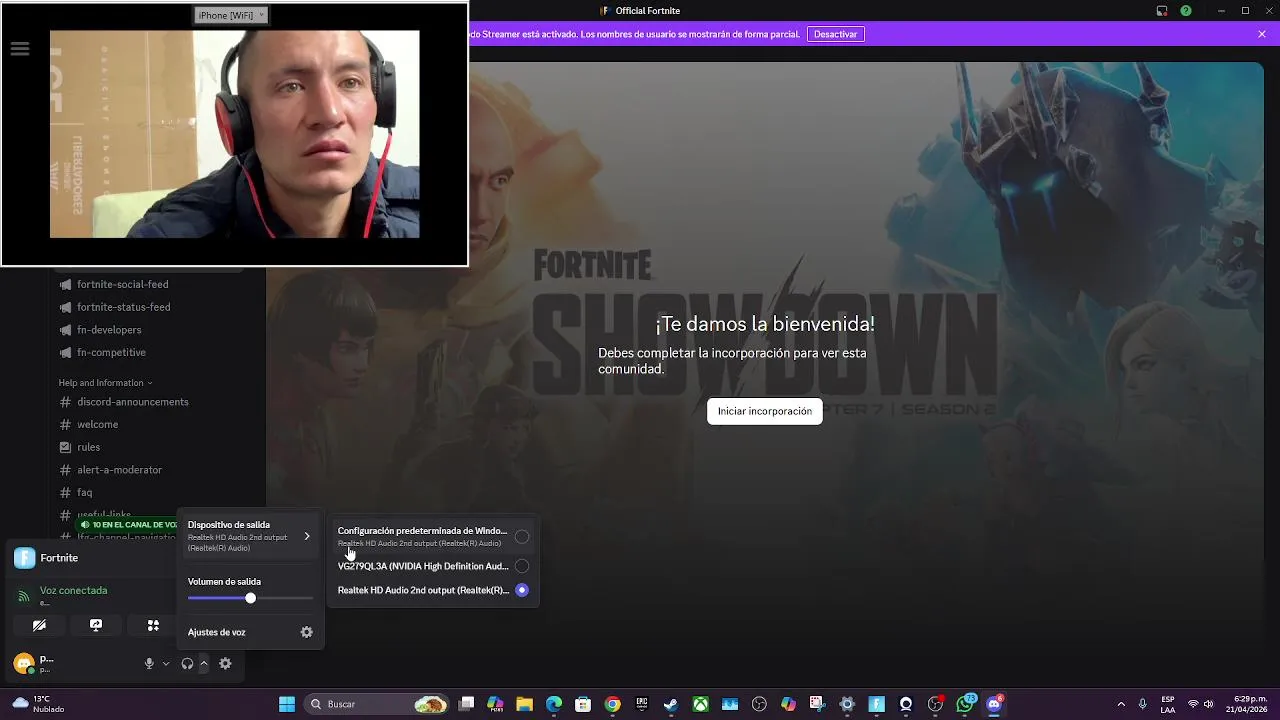Open the activities button in voice panel
Viewport: 1280px width, 720px height.
click(153, 625)
